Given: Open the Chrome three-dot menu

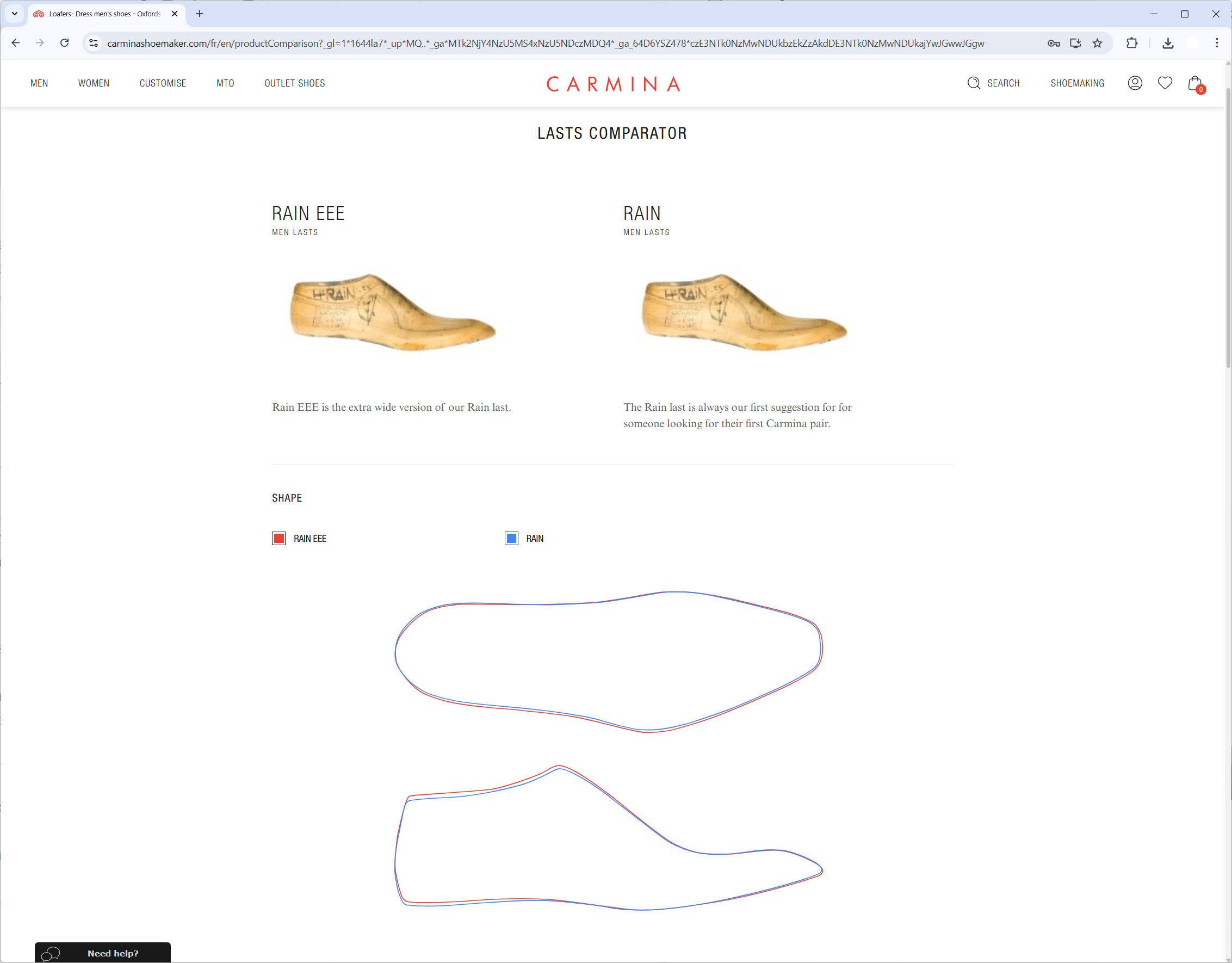Looking at the screenshot, I should [x=1217, y=44].
